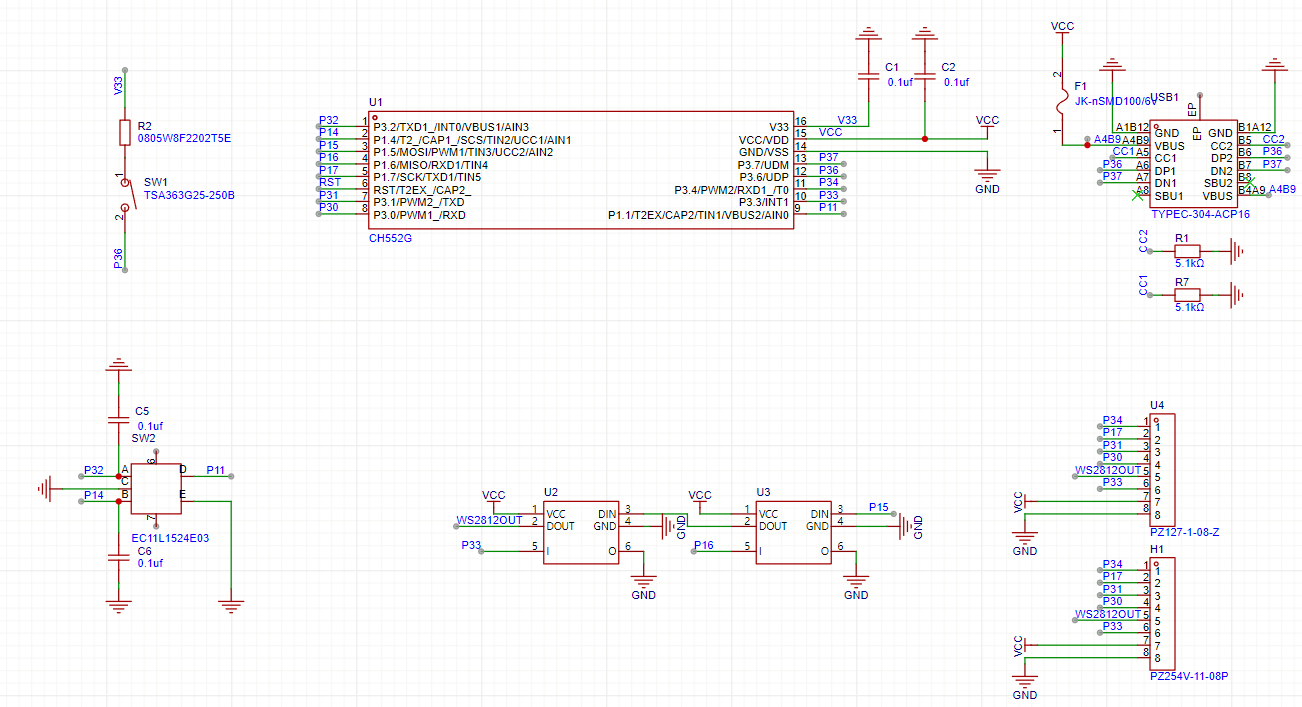The height and width of the screenshot is (707, 1302).
Task: Select the CH552G microcontroller U1 body
Action: coord(582,170)
